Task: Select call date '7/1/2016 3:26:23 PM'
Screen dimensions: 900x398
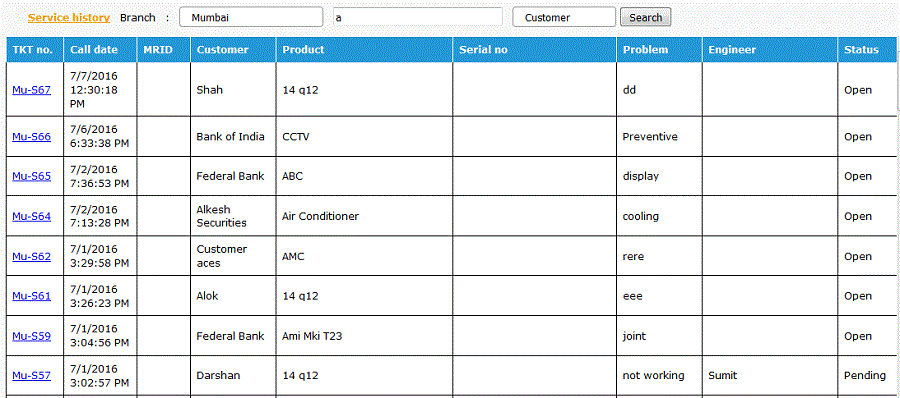Action: [100, 296]
